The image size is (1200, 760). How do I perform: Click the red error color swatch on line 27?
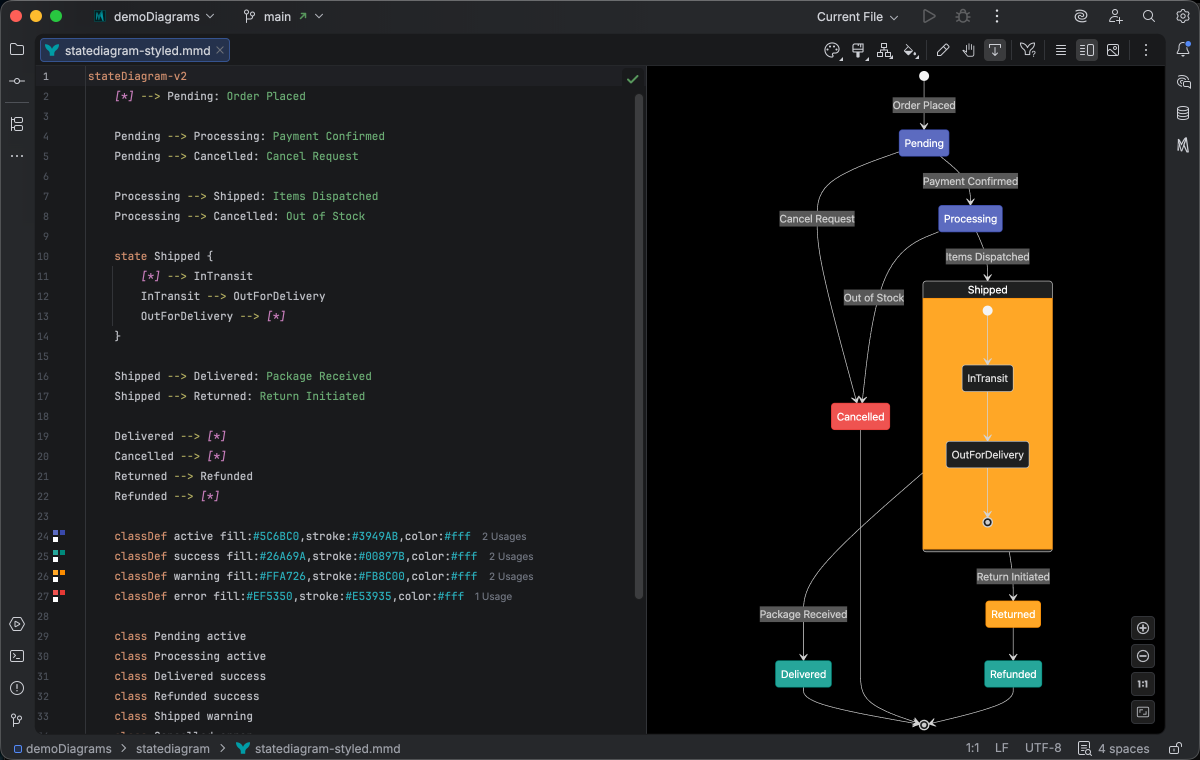pyautogui.click(x=59, y=596)
